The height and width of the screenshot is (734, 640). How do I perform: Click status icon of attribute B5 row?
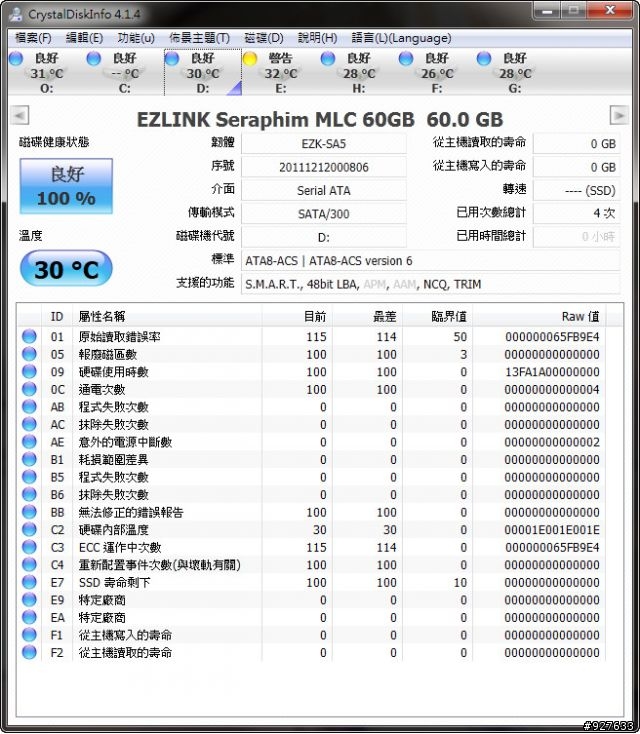[x=29, y=477]
